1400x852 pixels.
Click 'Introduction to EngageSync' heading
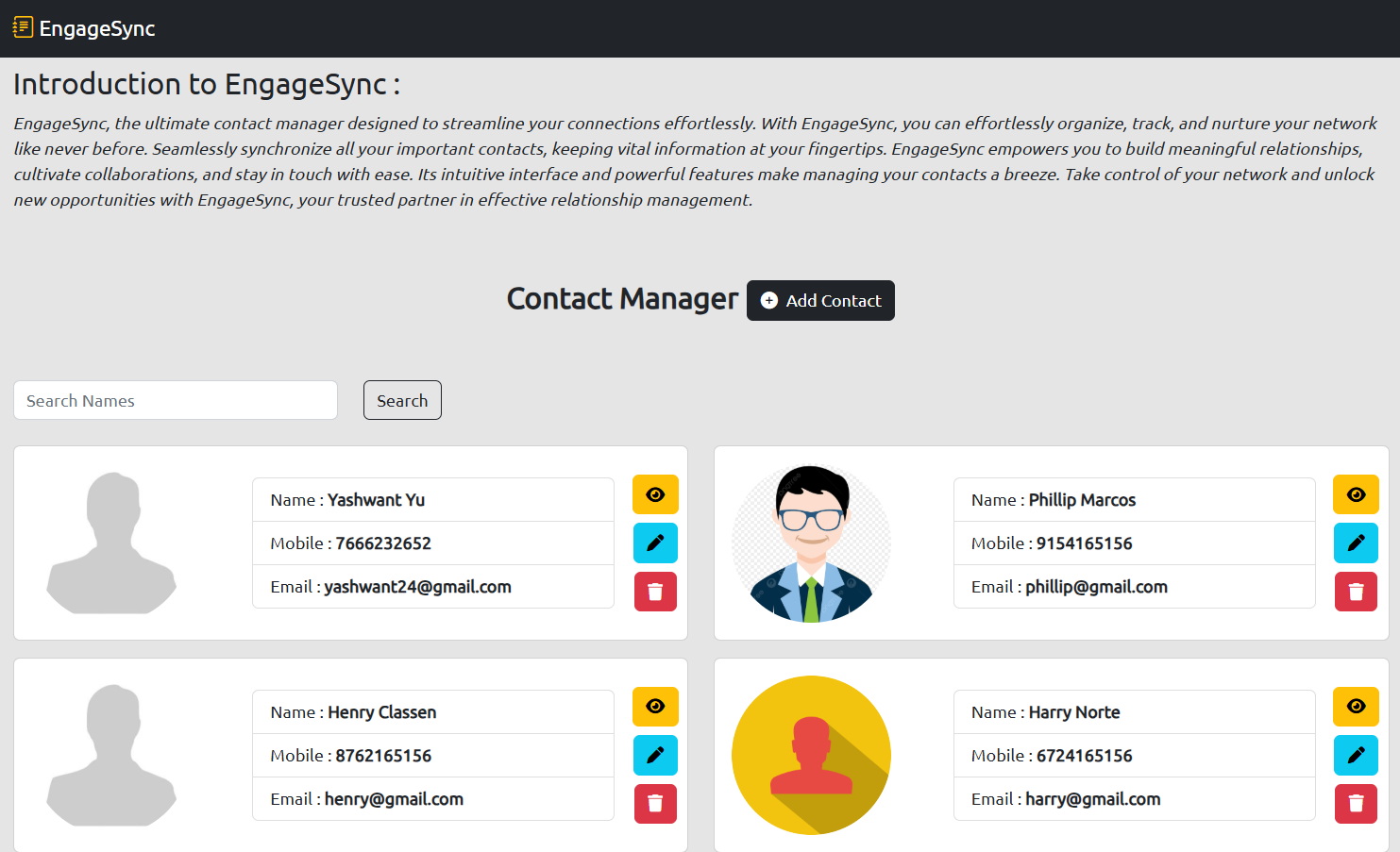point(207,84)
